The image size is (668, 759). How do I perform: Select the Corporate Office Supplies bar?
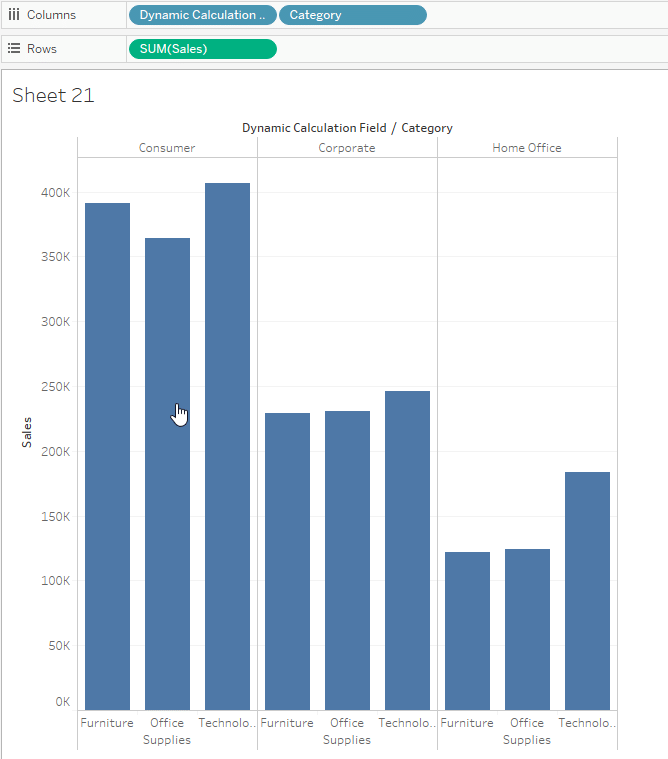[x=347, y=560]
